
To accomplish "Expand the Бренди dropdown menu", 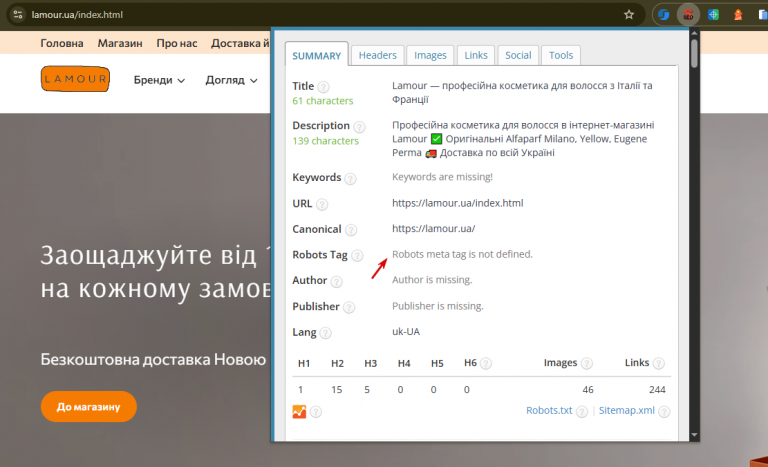I will point(159,80).
